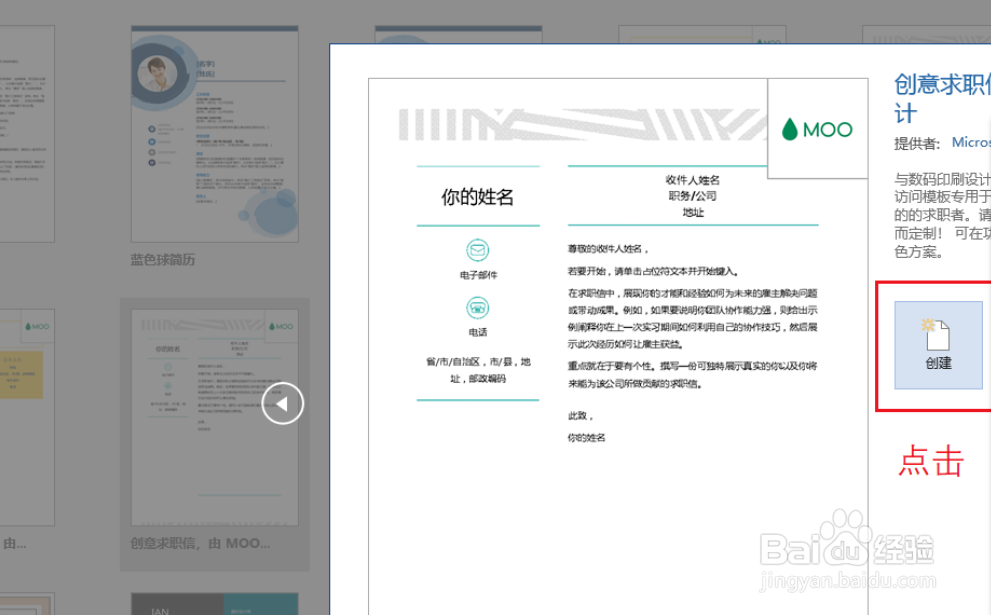Image resolution: width=991 pixels, height=615 pixels.
Task: Click the 电子邮件 label in preview
Action: [478, 275]
